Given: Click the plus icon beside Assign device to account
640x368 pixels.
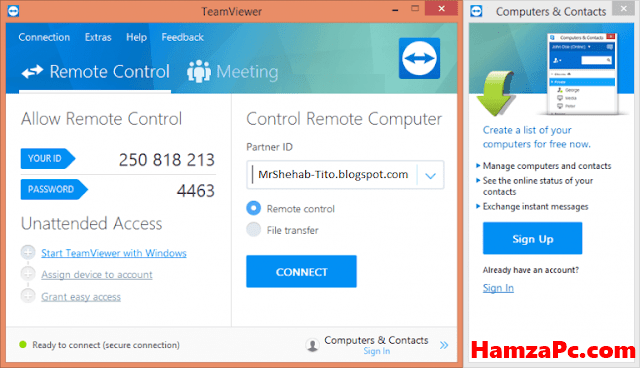Looking at the screenshot, I should pyautogui.click(x=28, y=273).
